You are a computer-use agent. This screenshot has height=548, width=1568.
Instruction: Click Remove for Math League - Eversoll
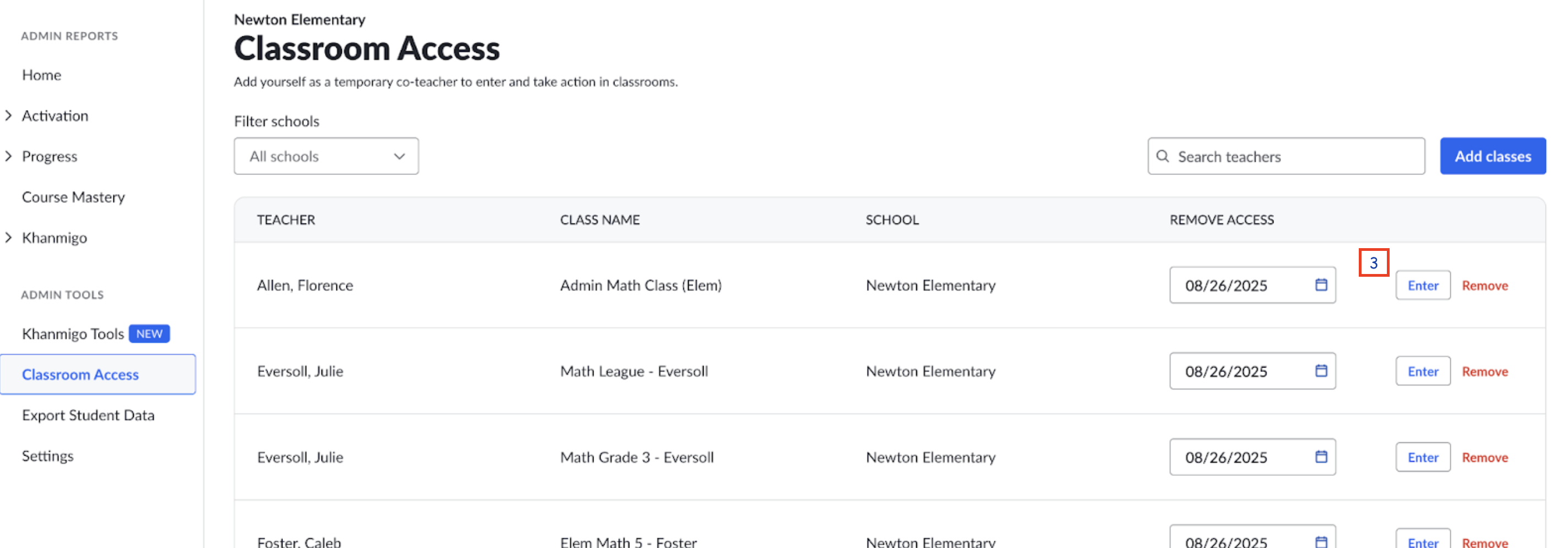point(1485,371)
